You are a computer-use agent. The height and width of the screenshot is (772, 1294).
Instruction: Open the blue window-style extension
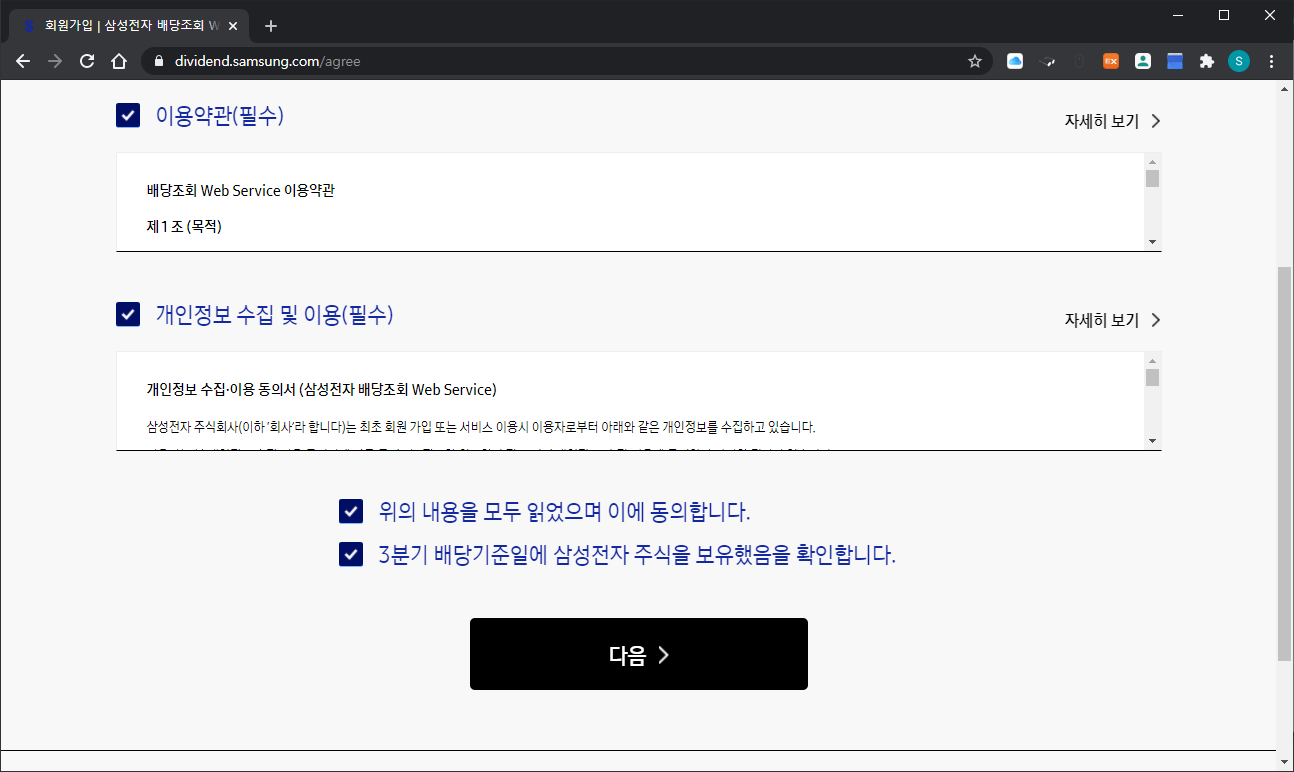1175,61
